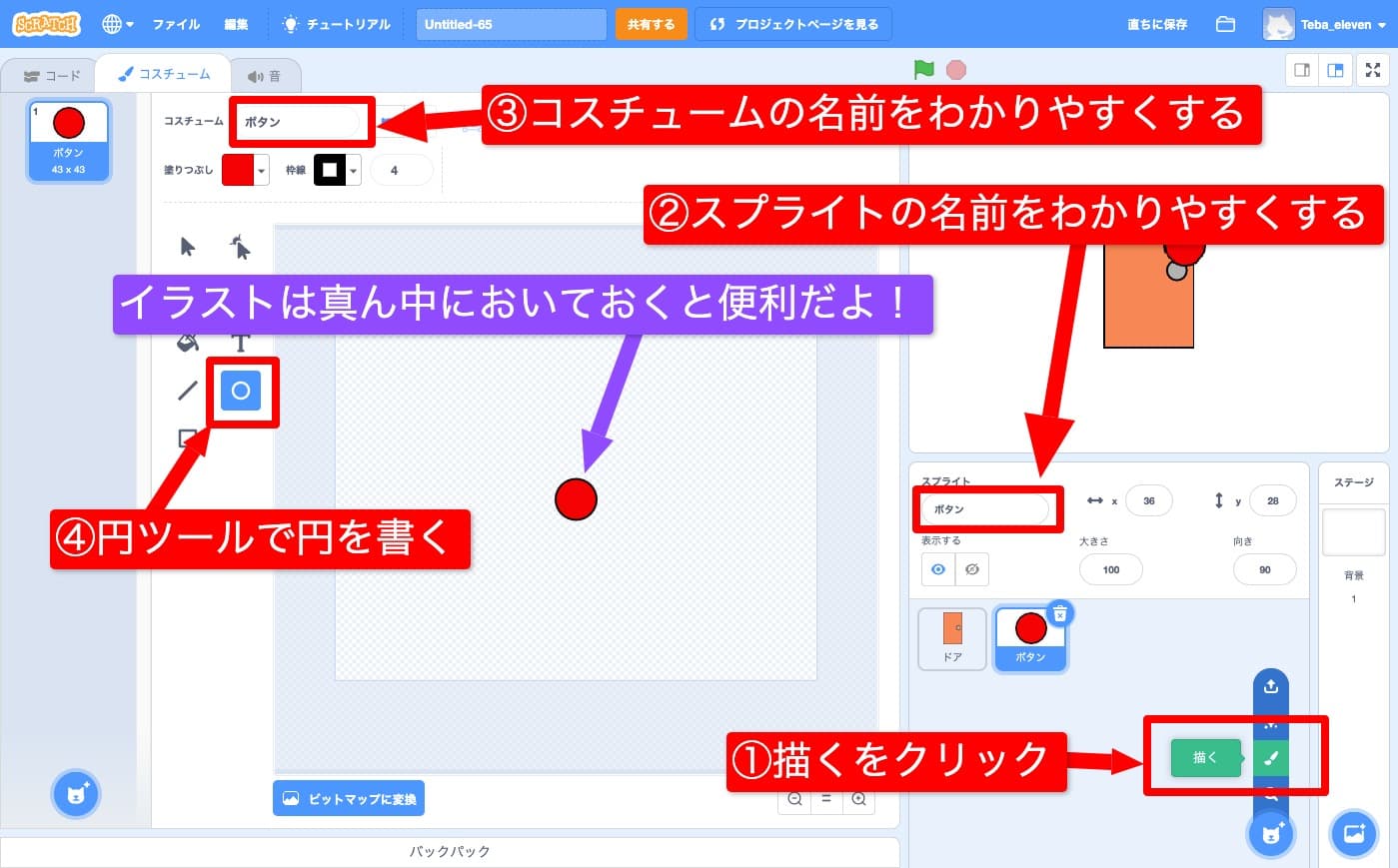Viewport: 1398px width, 868px height.
Task: Select the Reshape tool
Action: [240, 247]
